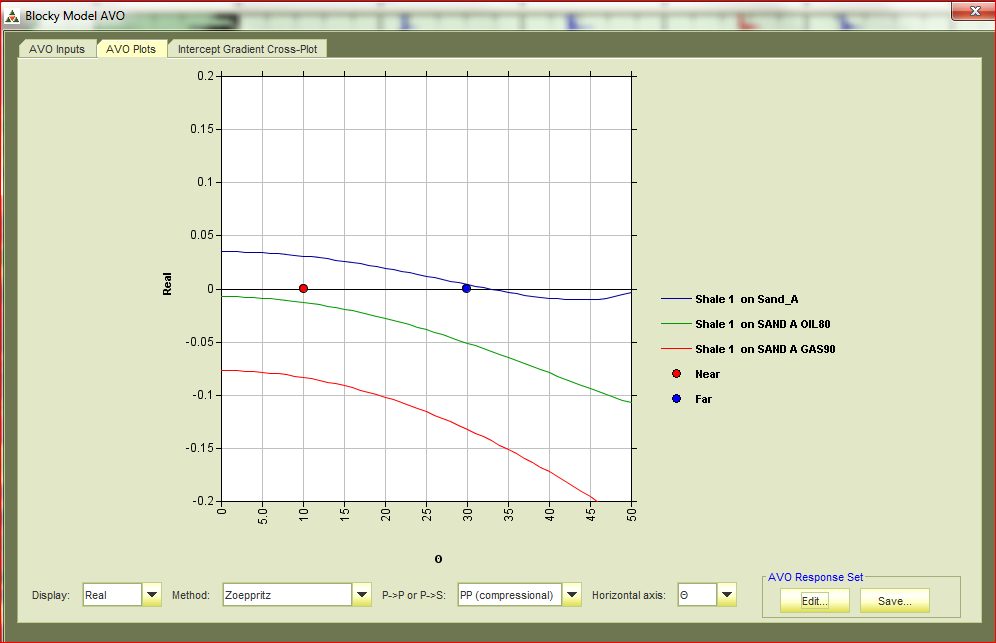Screen dimensions: 996x643
Task: Click the red Near legend dot
Action: 677,374
